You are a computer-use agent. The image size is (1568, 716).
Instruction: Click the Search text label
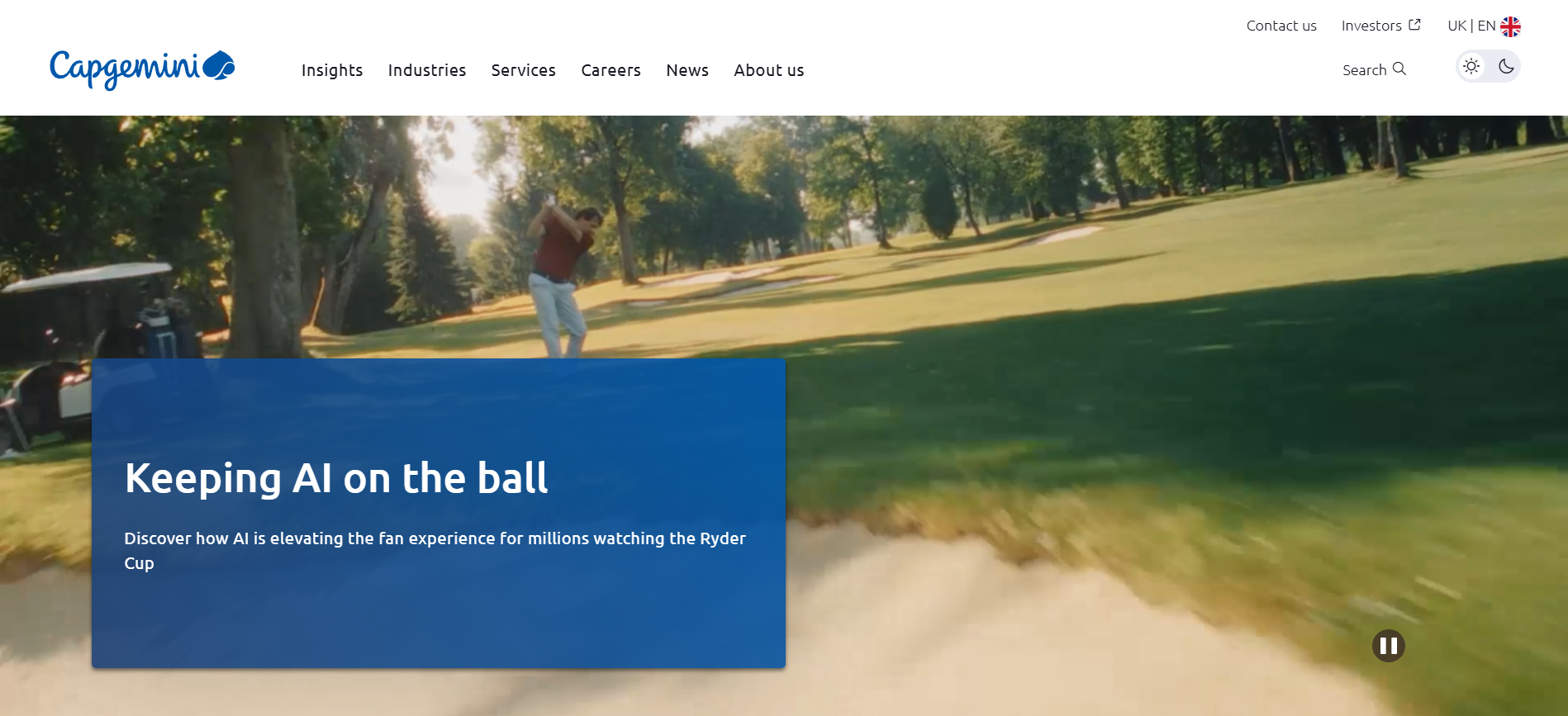click(x=1365, y=70)
